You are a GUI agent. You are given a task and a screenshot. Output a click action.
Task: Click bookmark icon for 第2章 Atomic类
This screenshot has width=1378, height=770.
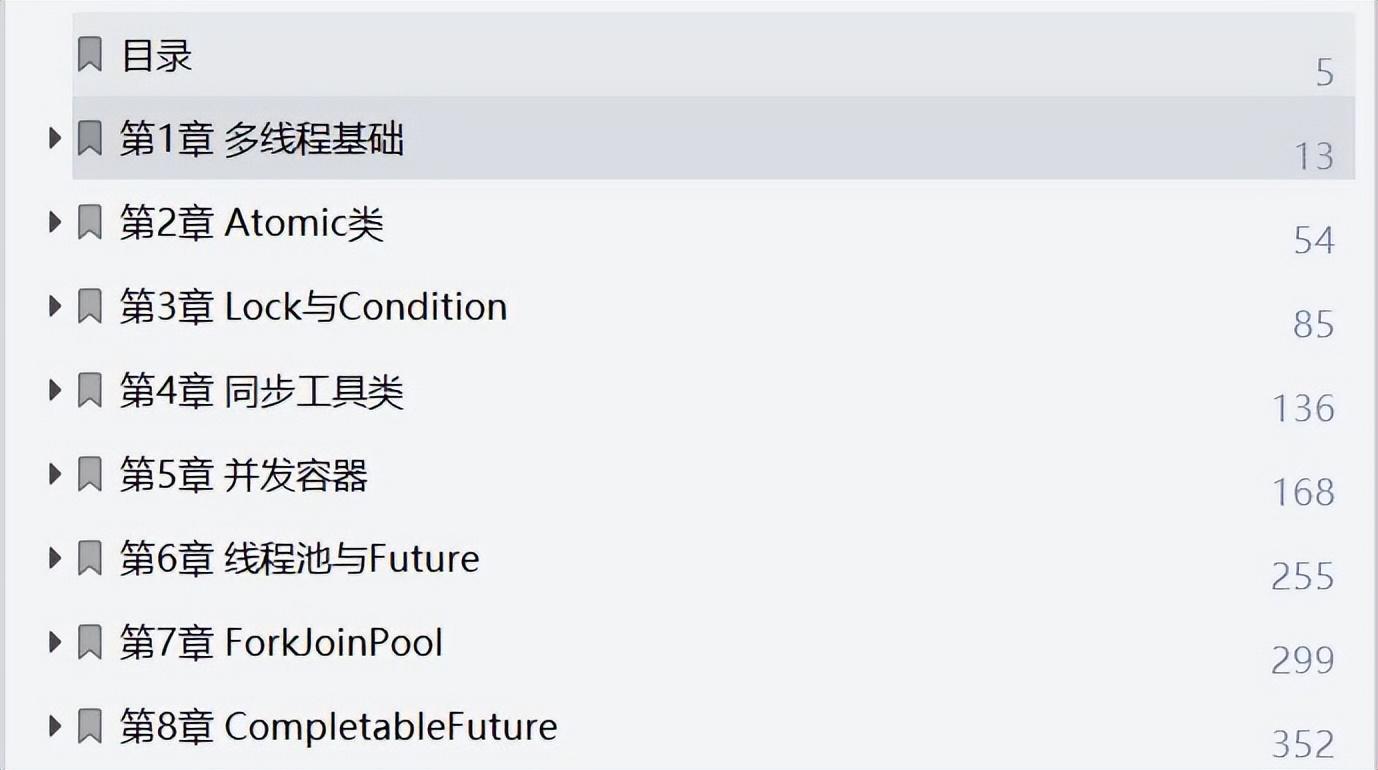(90, 222)
